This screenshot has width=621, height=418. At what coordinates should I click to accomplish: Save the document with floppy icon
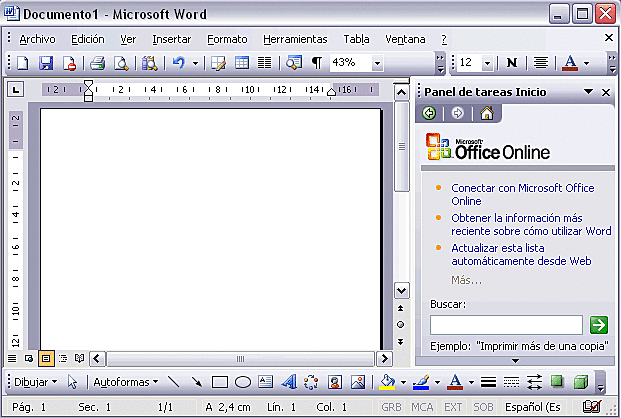46,63
